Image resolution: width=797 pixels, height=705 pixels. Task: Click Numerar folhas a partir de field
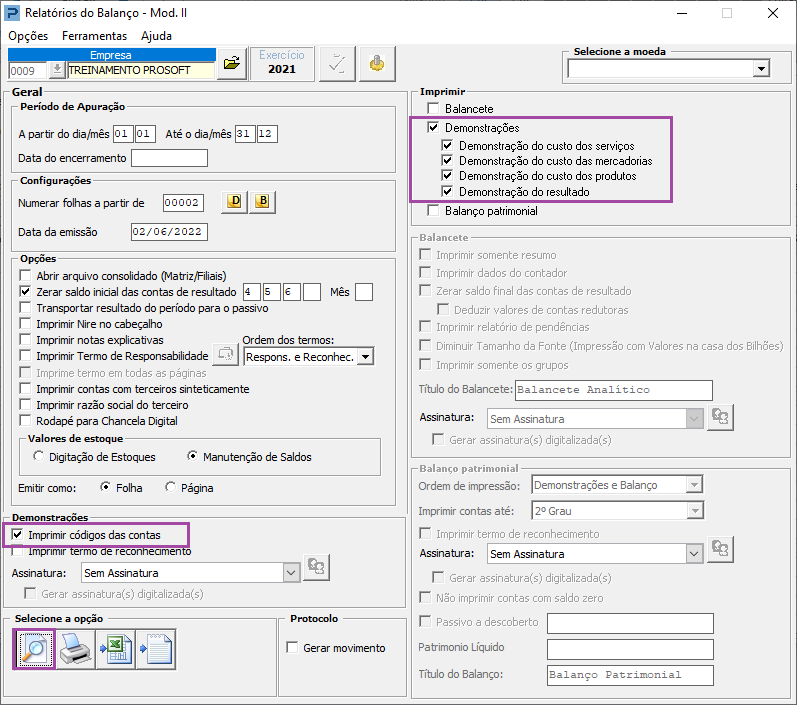[183, 203]
